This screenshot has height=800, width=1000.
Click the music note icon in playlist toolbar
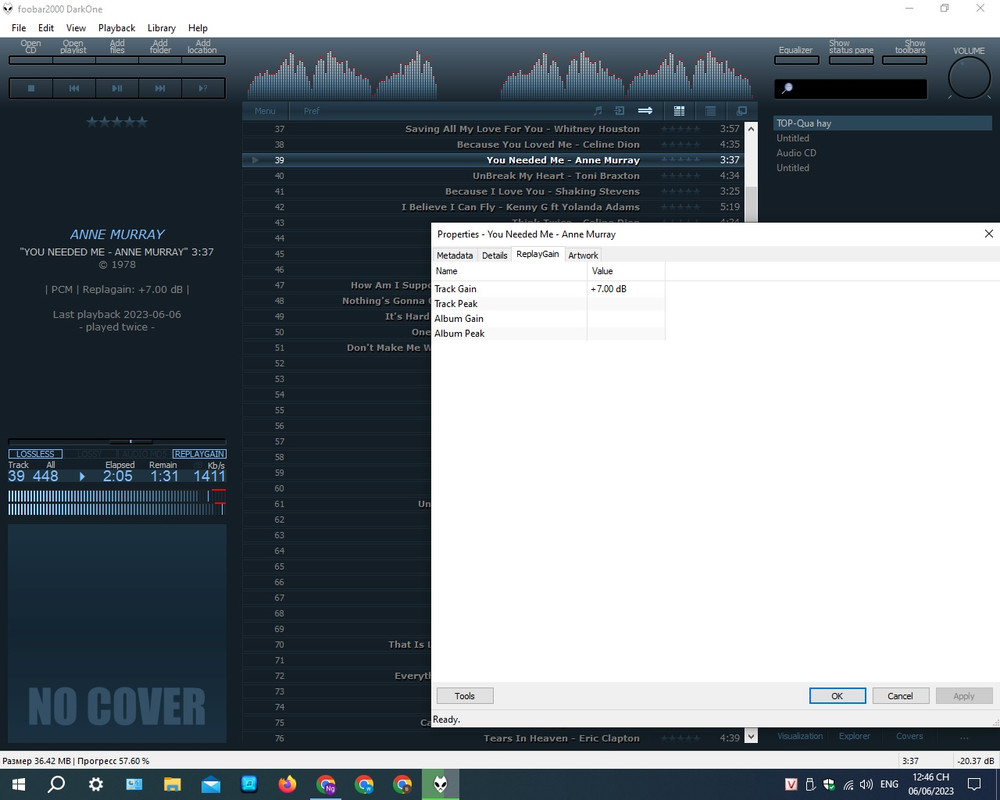598,110
